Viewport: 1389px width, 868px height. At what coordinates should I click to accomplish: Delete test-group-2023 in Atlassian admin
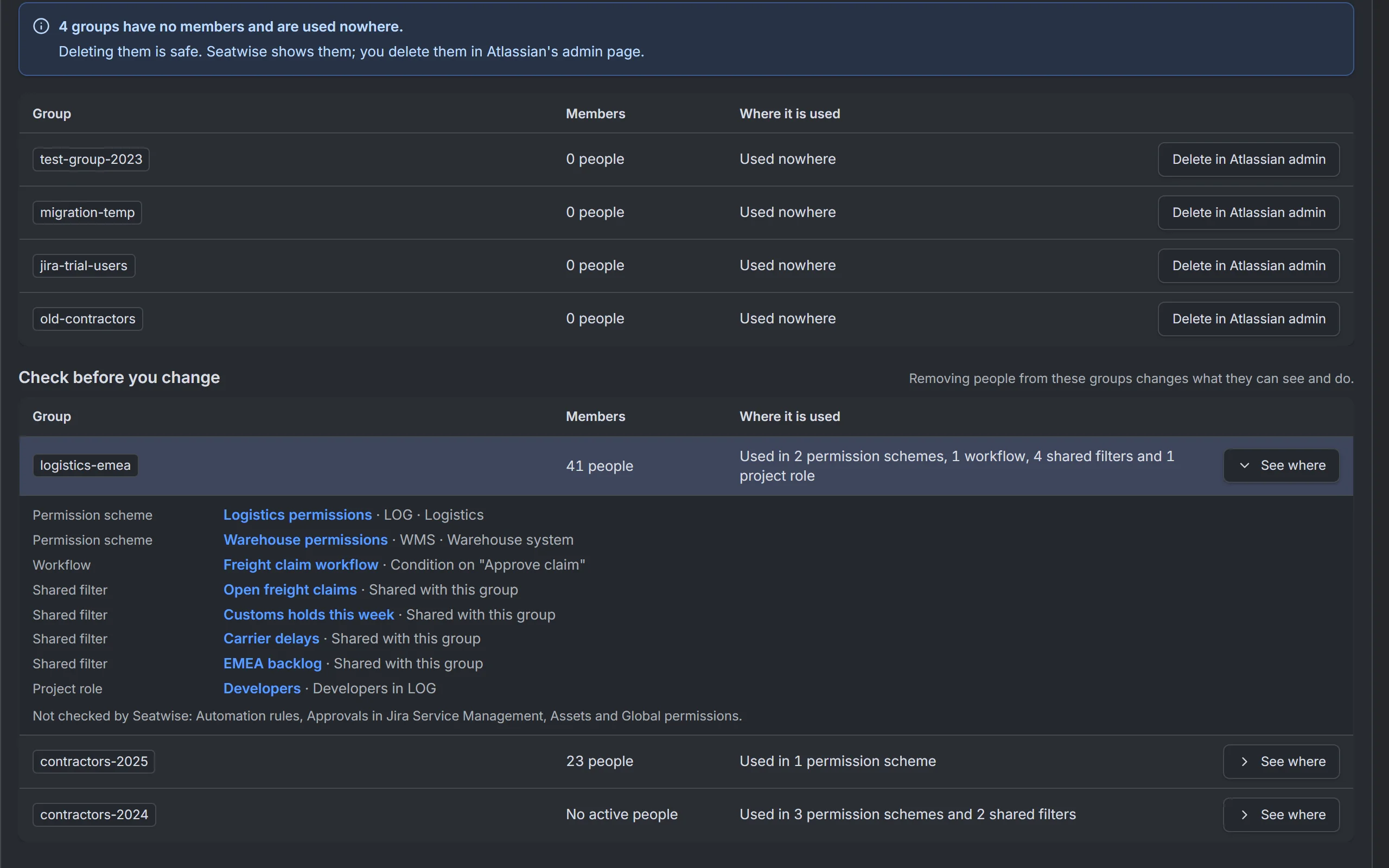click(1248, 159)
